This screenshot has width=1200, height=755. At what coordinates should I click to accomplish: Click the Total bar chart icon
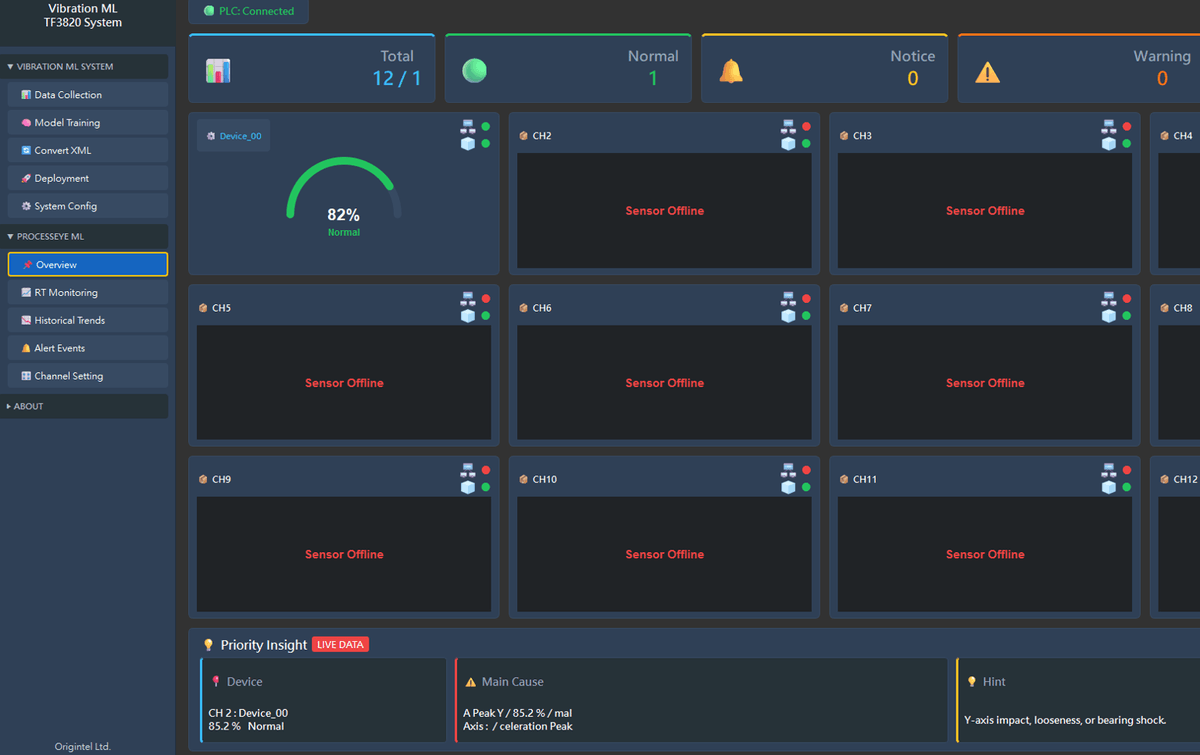(218, 71)
